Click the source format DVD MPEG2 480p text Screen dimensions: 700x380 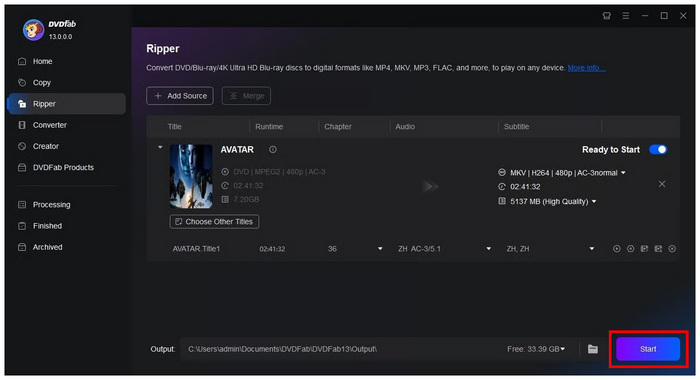279,172
